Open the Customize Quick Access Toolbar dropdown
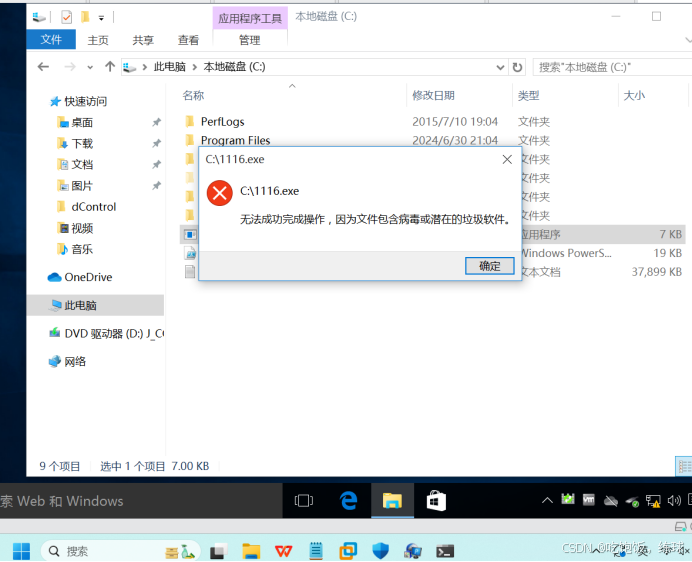This screenshot has width=692, height=562. (101, 18)
